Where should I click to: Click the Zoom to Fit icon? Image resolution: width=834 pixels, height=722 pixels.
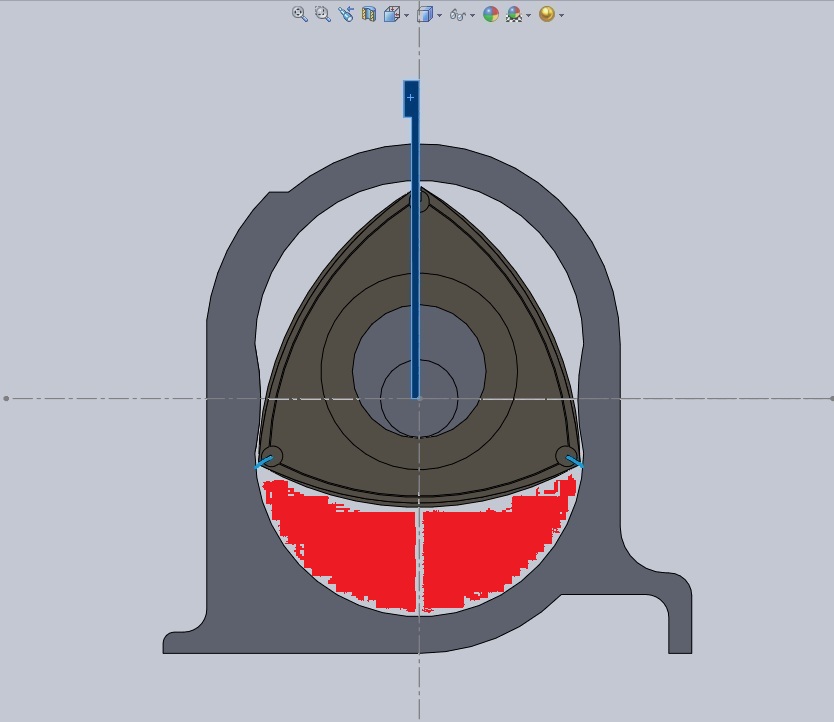click(299, 14)
